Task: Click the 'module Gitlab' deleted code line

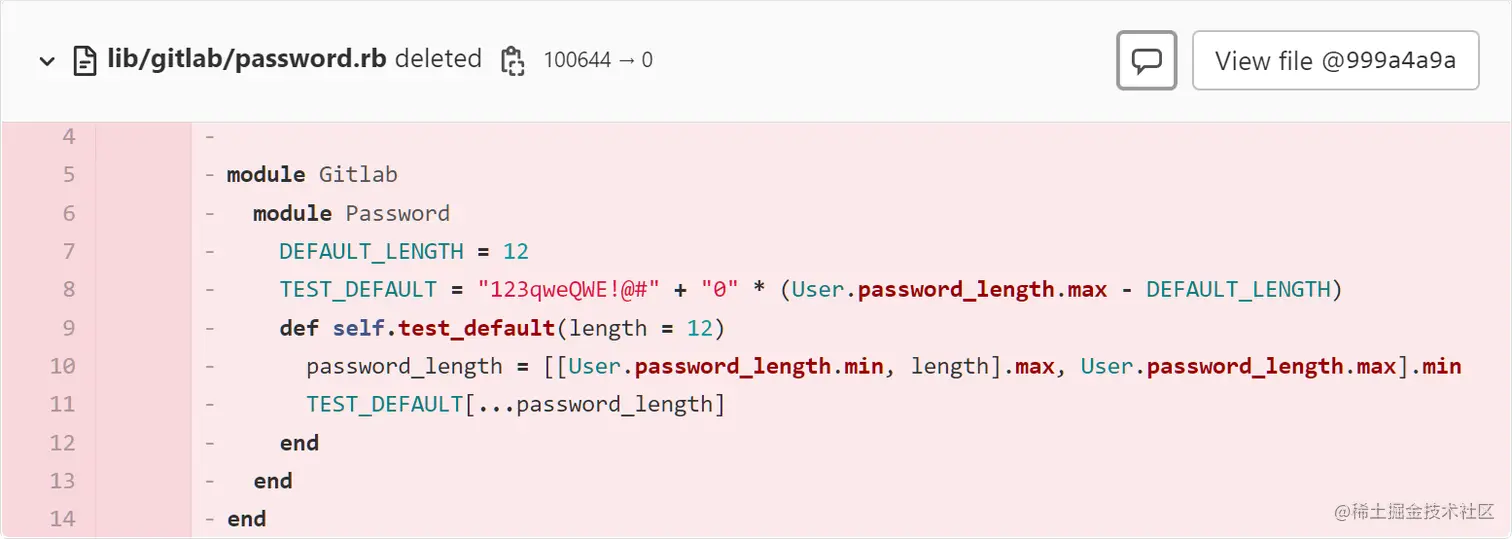Action: tap(312, 175)
